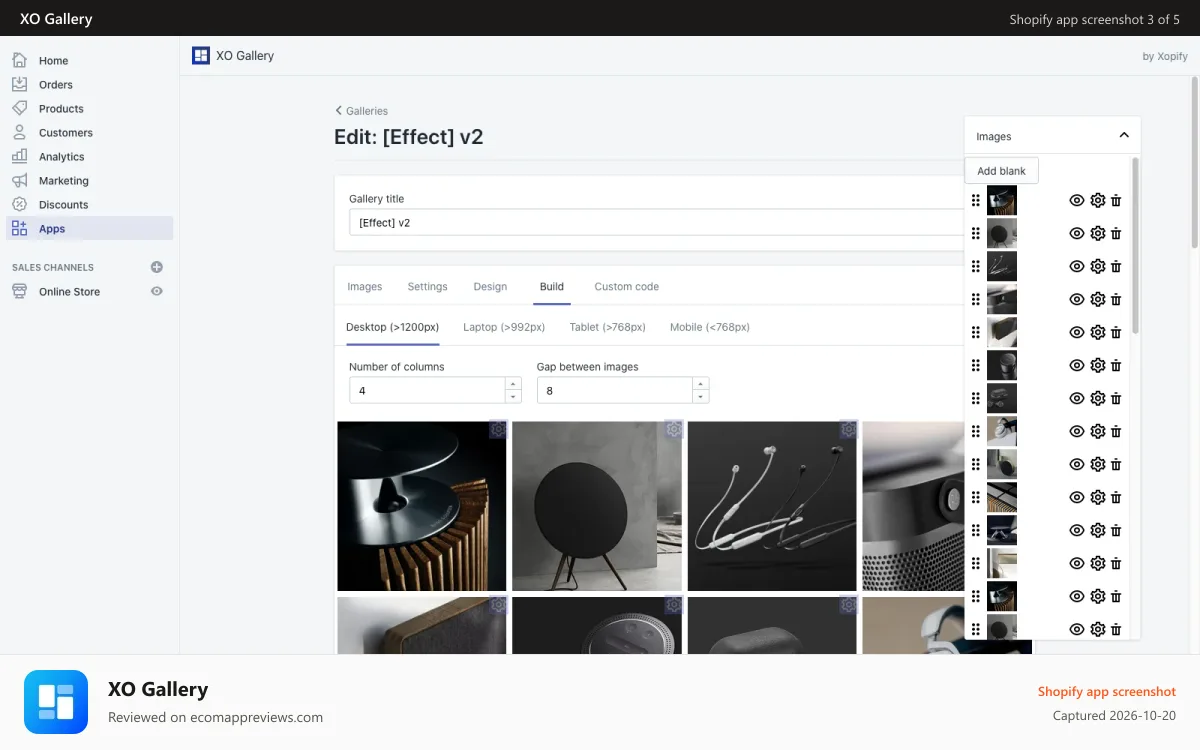This screenshot has width=1200, height=750.
Task: Switch to the Settings tab
Action: 427,286
